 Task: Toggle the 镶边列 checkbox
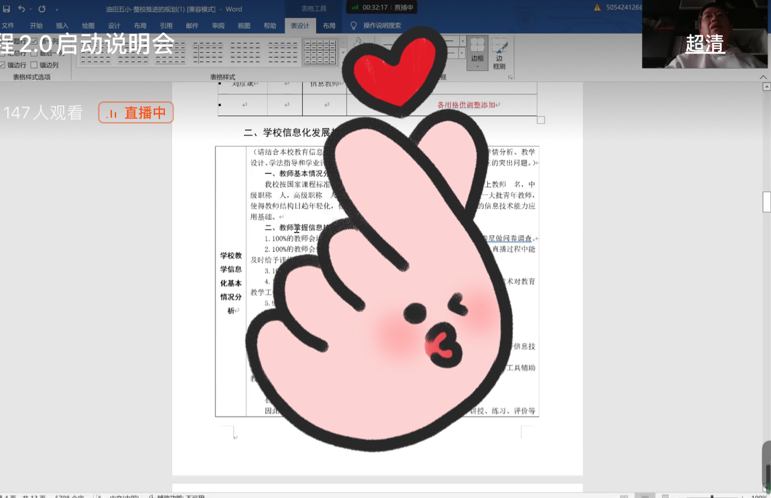click(x=34, y=65)
